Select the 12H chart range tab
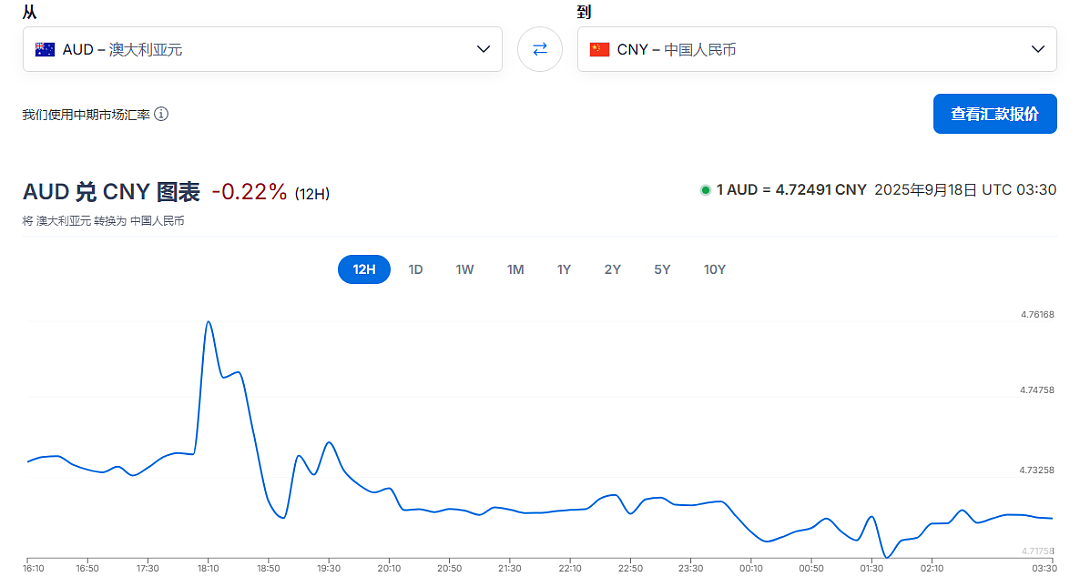Screen dimensions: 1080x577 (364, 269)
